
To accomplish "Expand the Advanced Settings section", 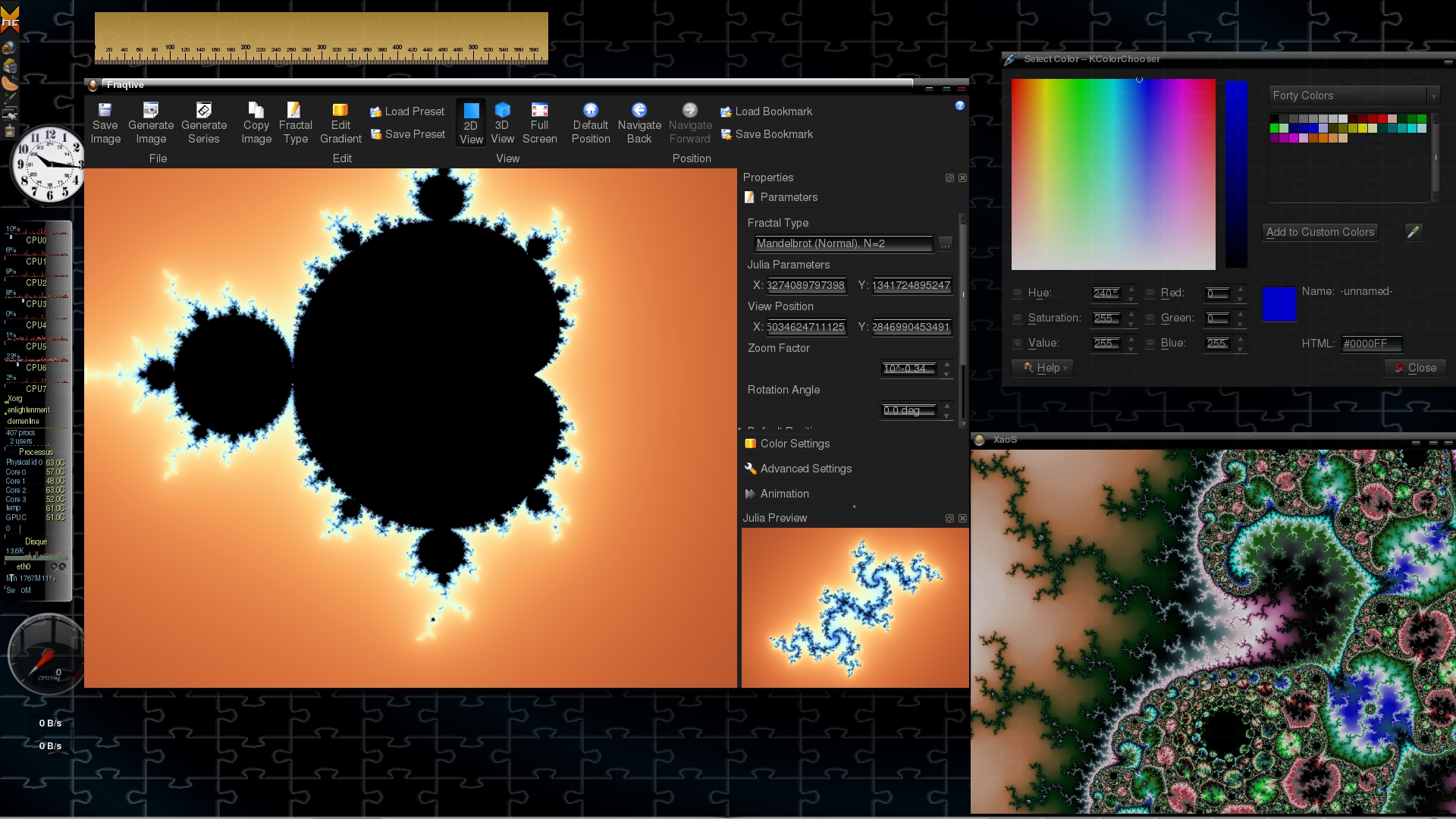I will (x=805, y=469).
